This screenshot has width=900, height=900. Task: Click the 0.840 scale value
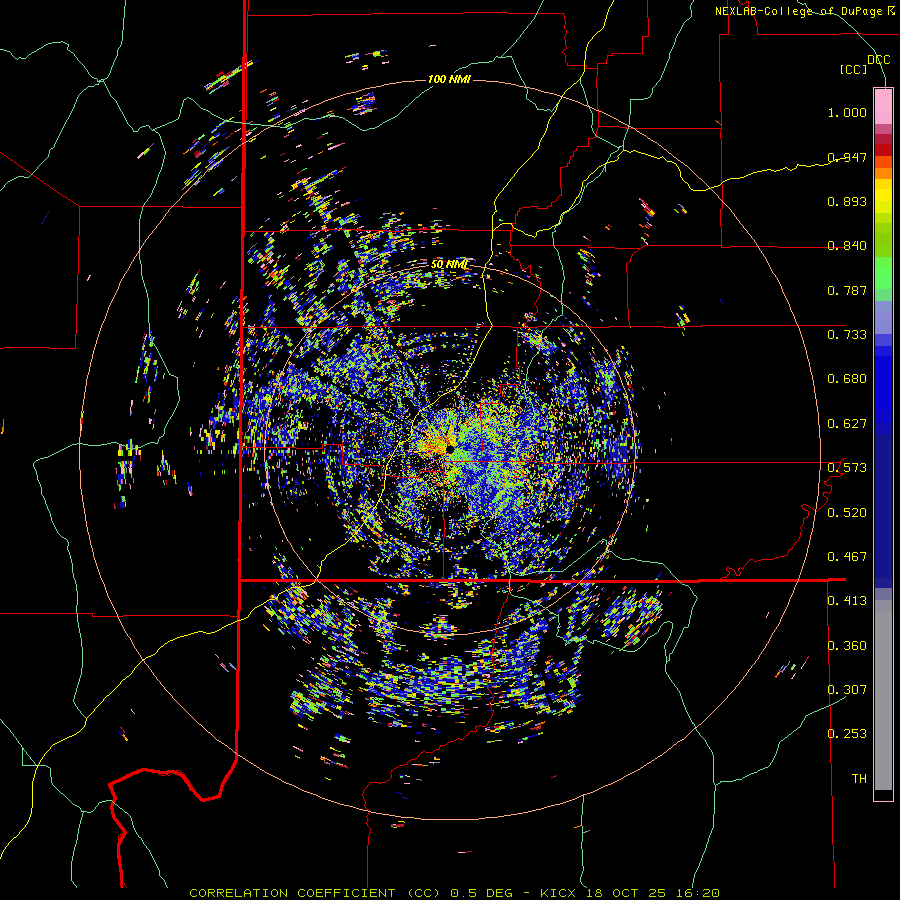[x=847, y=245]
